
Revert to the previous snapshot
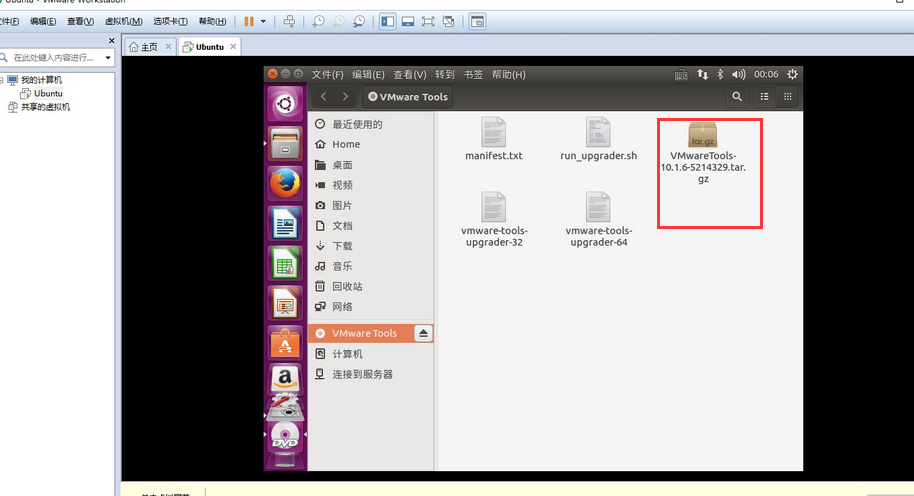(339, 22)
